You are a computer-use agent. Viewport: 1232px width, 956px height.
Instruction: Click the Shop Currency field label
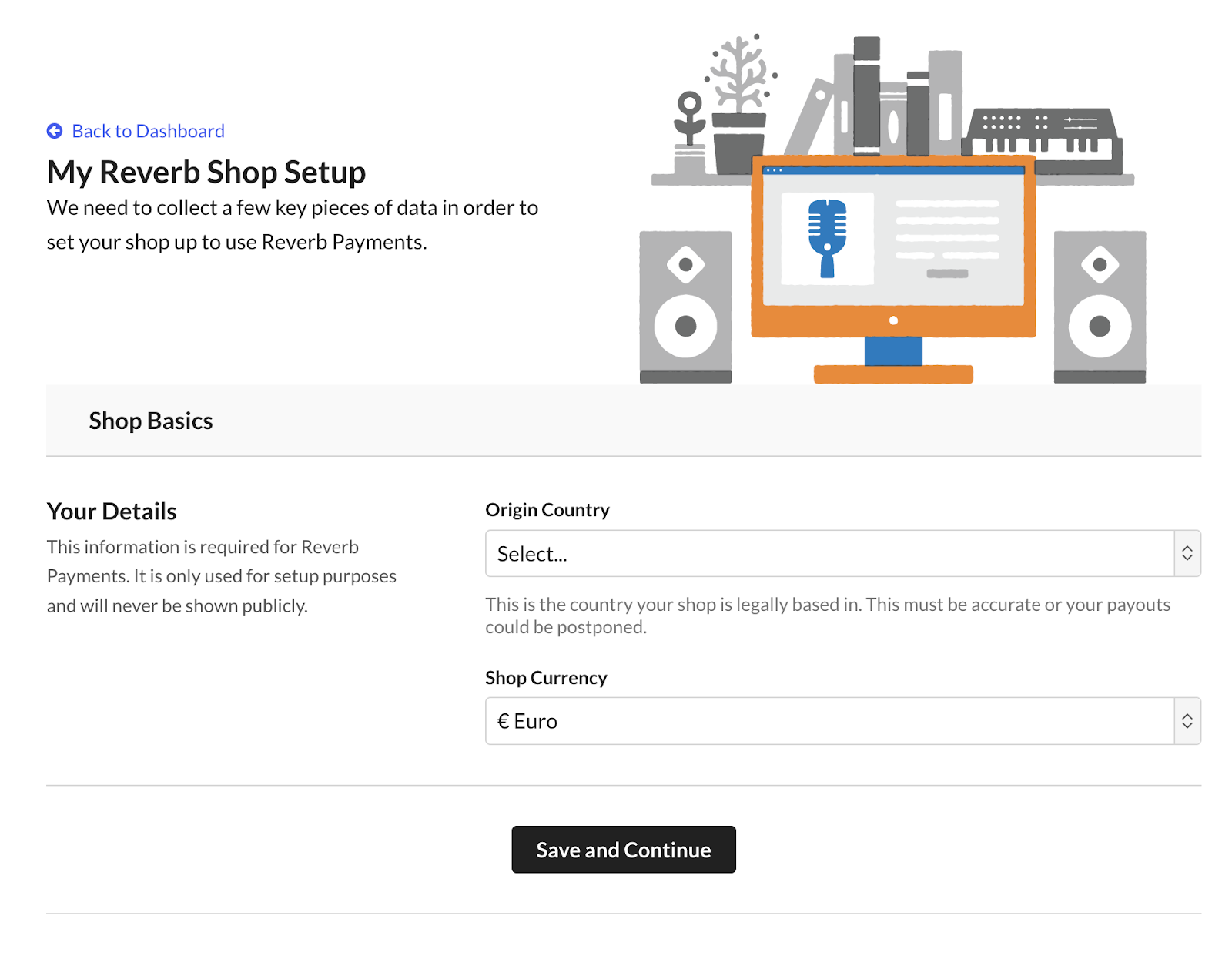click(546, 678)
